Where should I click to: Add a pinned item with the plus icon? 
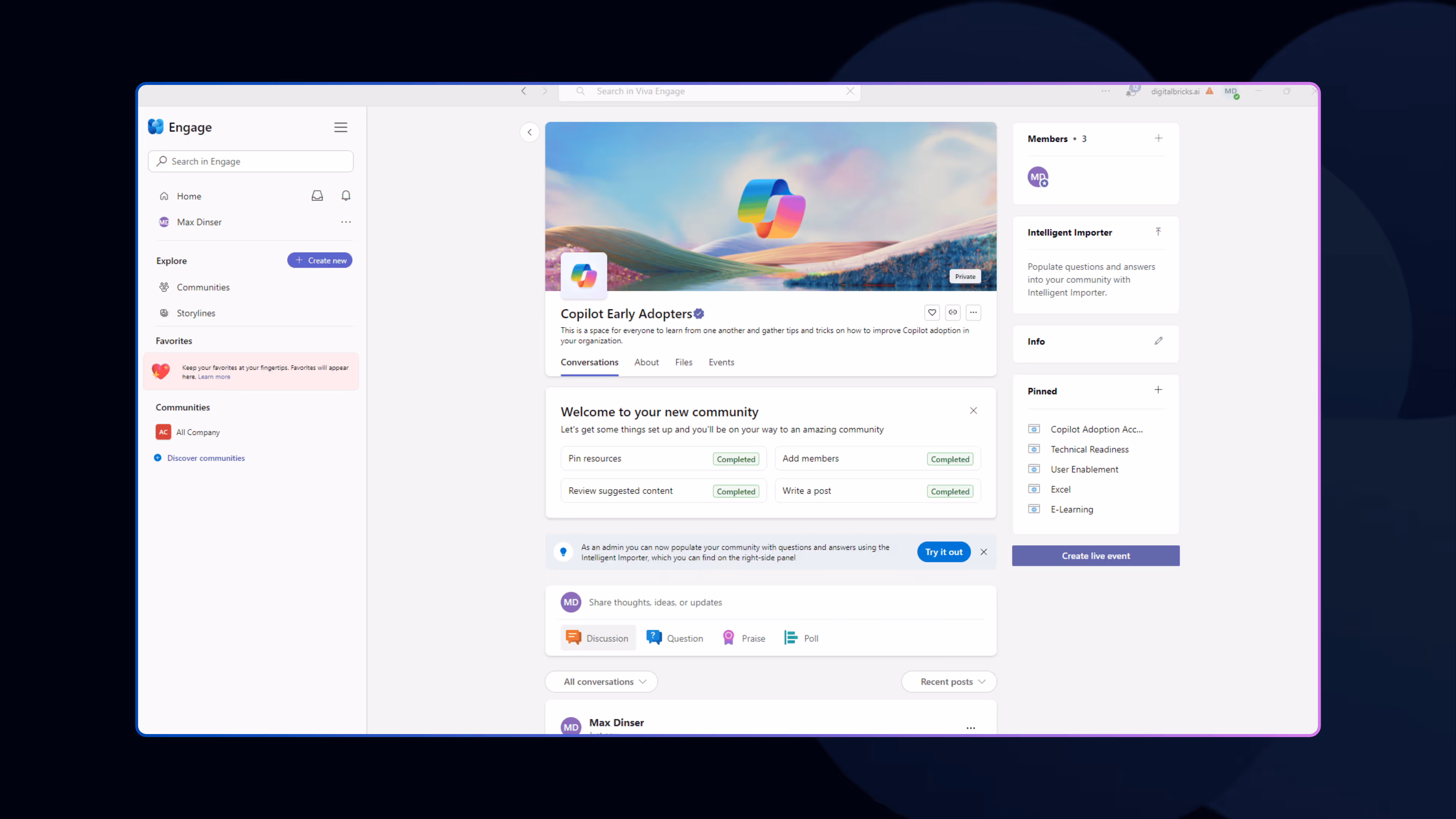click(x=1158, y=390)
